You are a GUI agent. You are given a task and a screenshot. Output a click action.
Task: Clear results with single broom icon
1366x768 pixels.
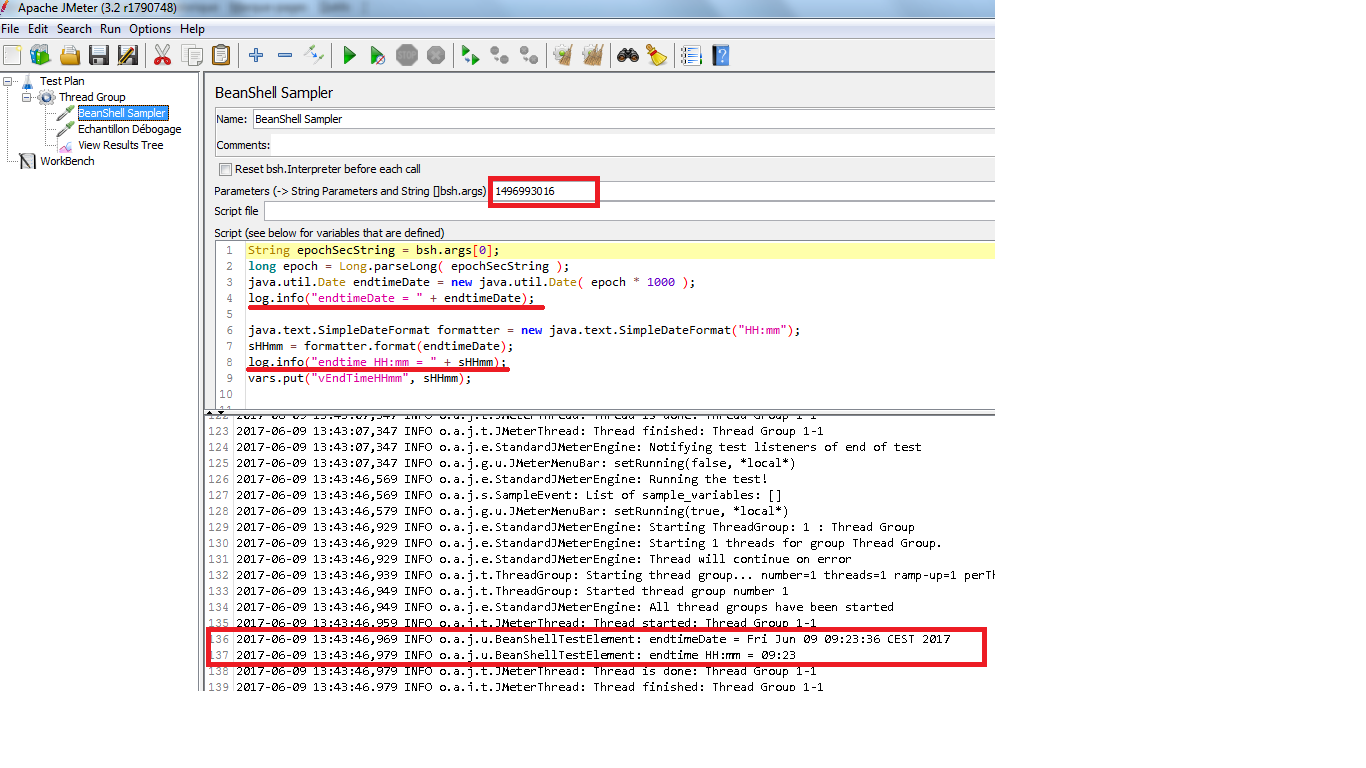pos(563,55)
